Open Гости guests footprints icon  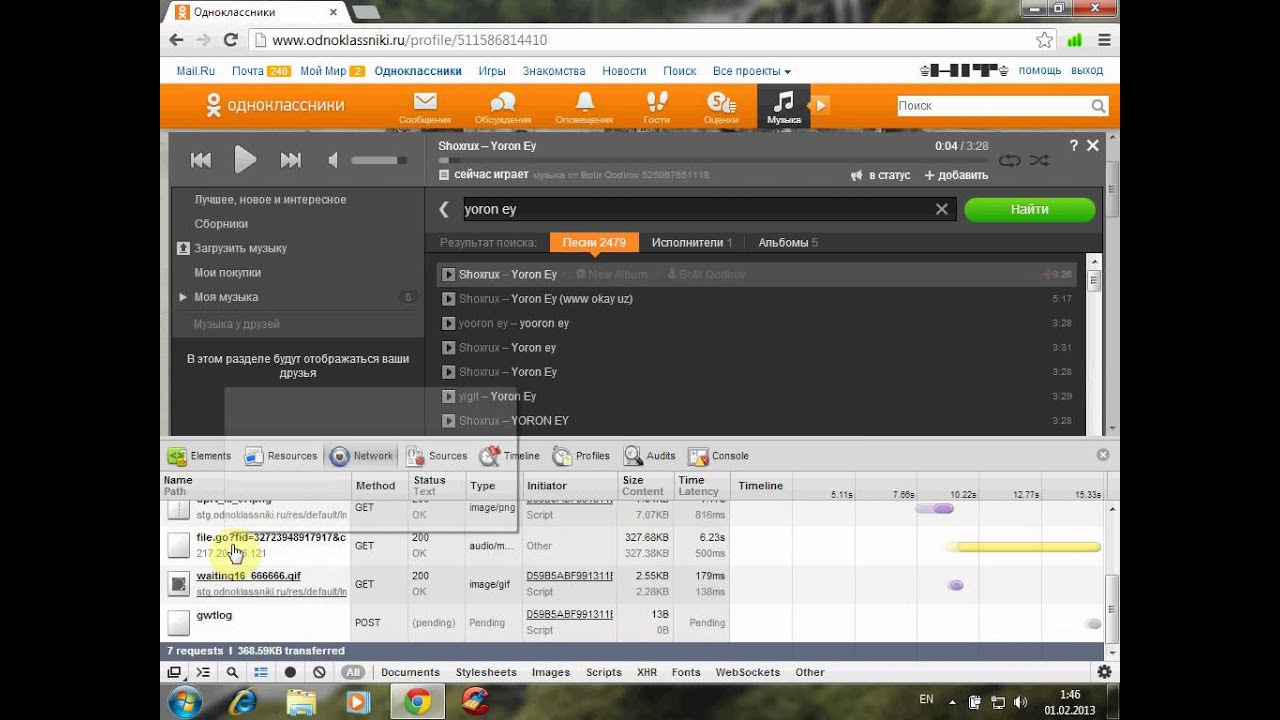(x=656, y=107)
